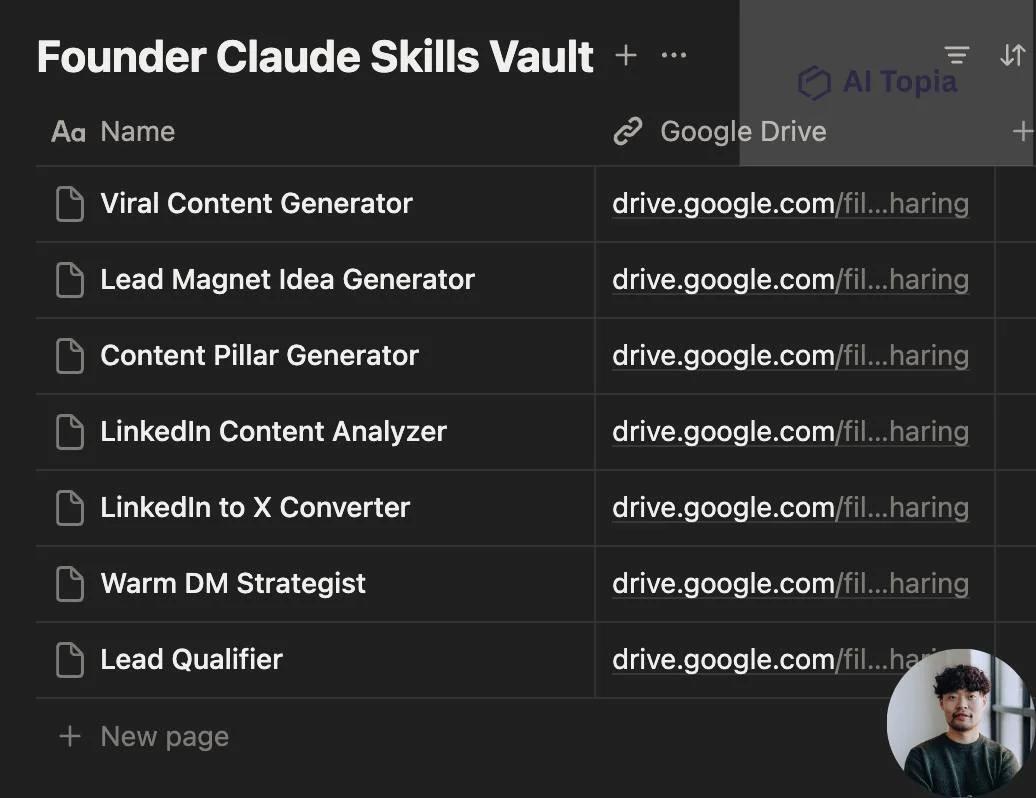Open the more options menu with three dots

673,55
